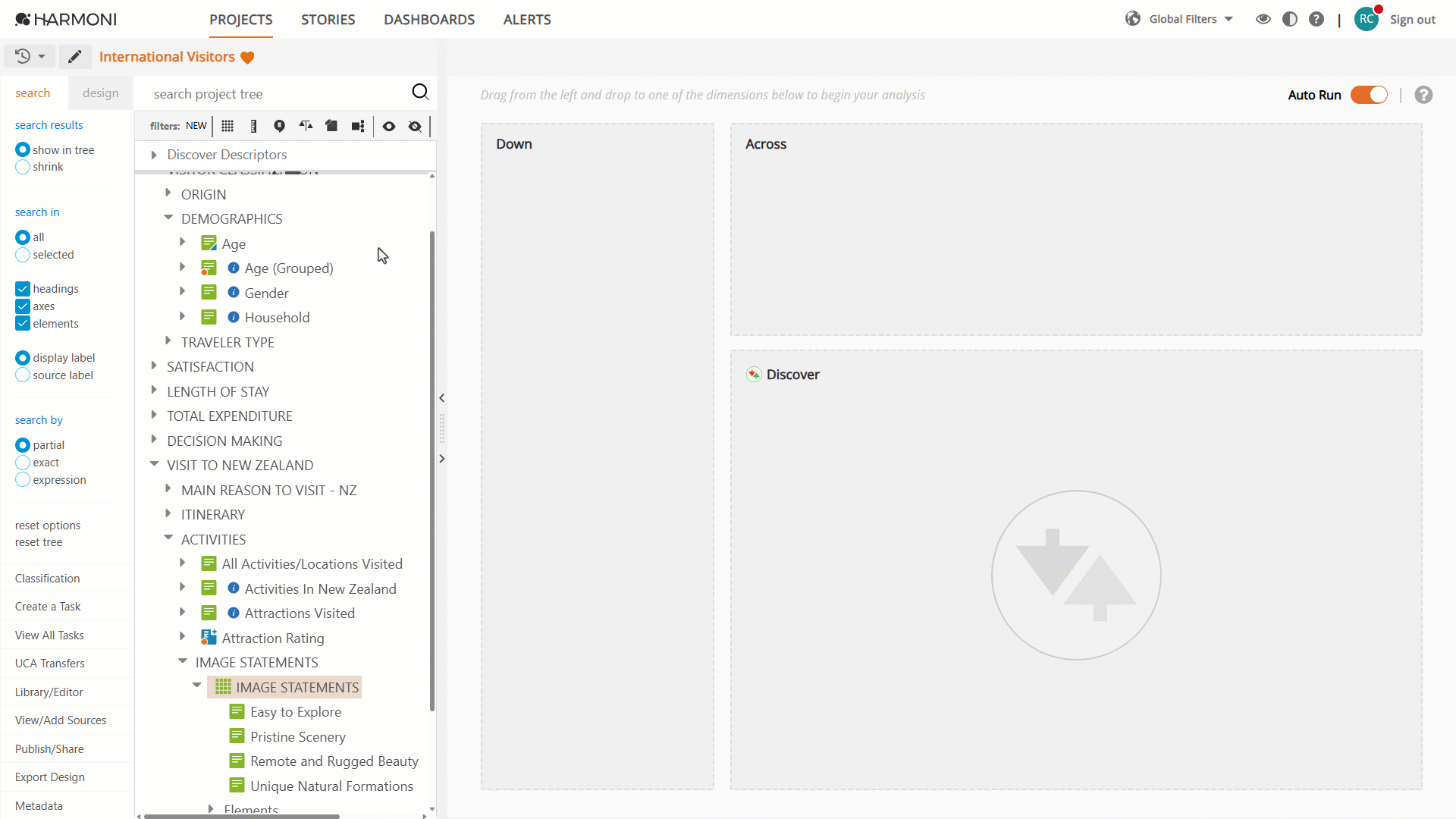1456x819 pixels.
Task: Expand the ORIGIN node
Action: pos(168,193)
